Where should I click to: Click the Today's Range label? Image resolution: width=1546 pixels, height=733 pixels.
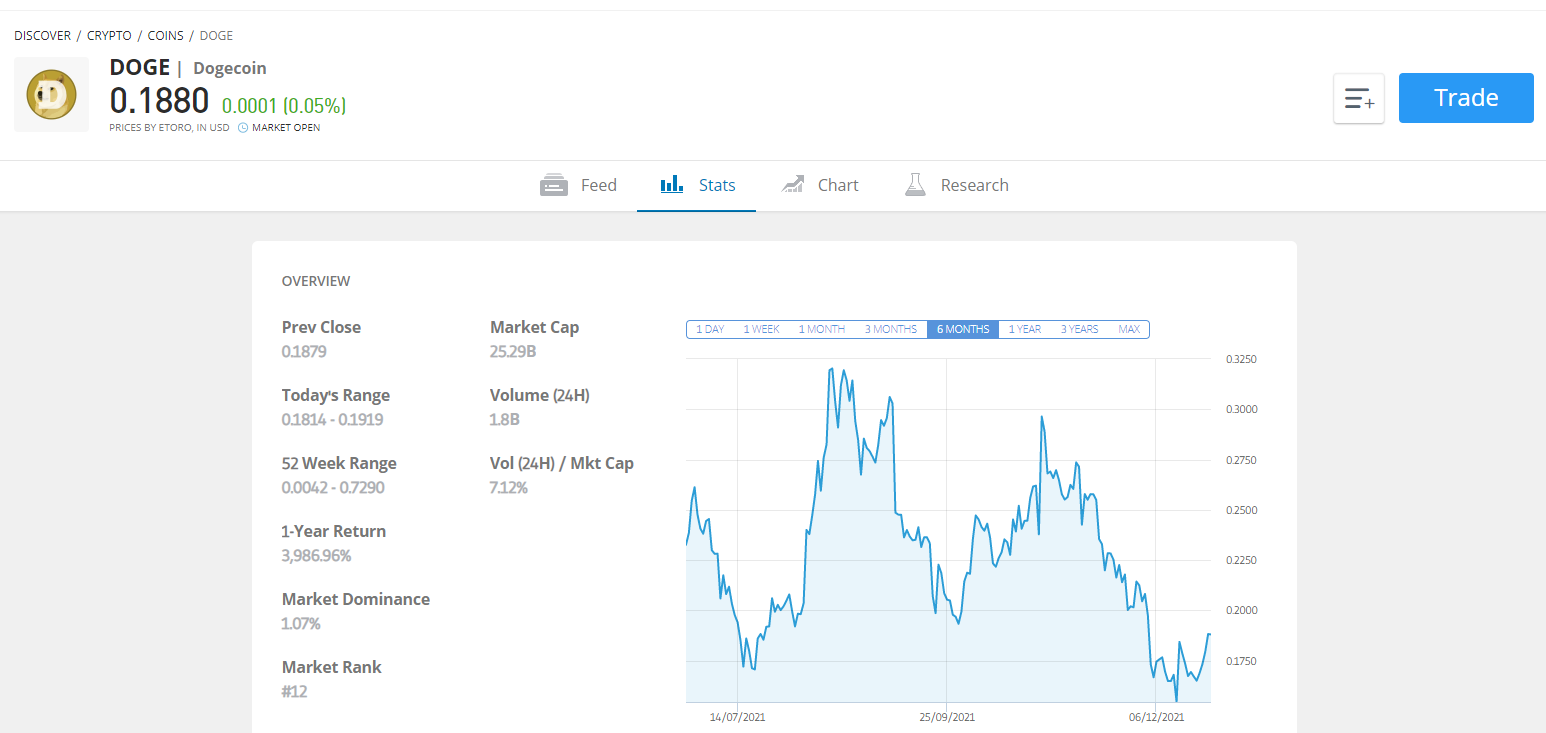click(x=336, y=395)
